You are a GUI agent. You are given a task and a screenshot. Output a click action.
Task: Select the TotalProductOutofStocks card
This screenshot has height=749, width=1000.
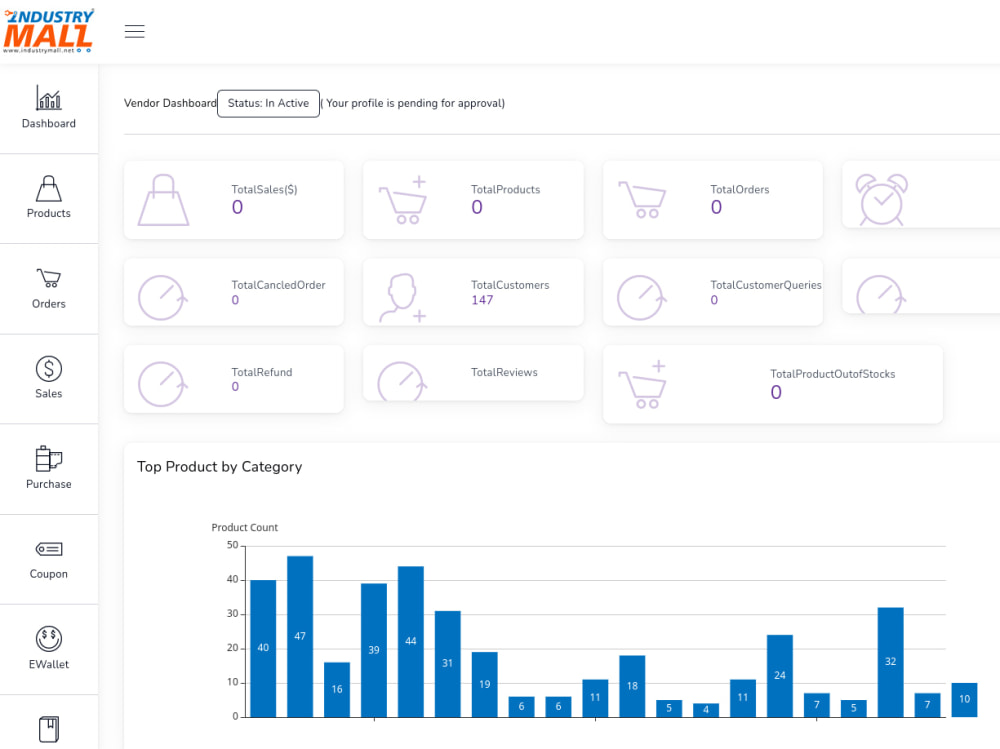click(x=772, y=384)
